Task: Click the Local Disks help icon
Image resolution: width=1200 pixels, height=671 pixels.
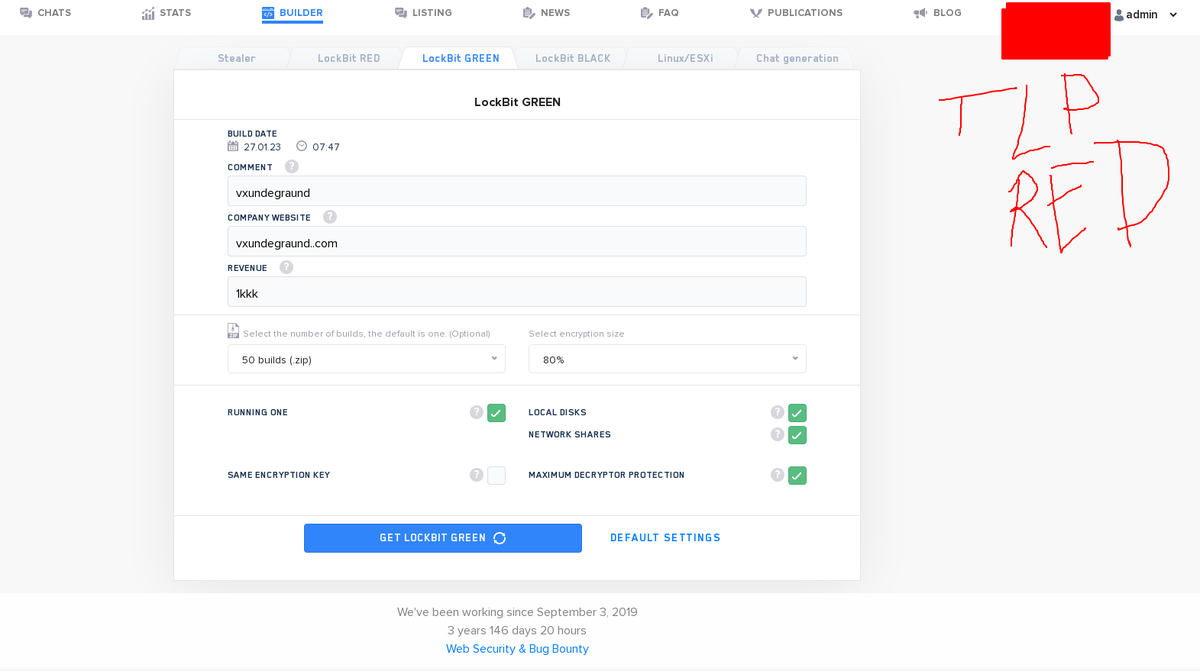Action: tap(778, 412)
